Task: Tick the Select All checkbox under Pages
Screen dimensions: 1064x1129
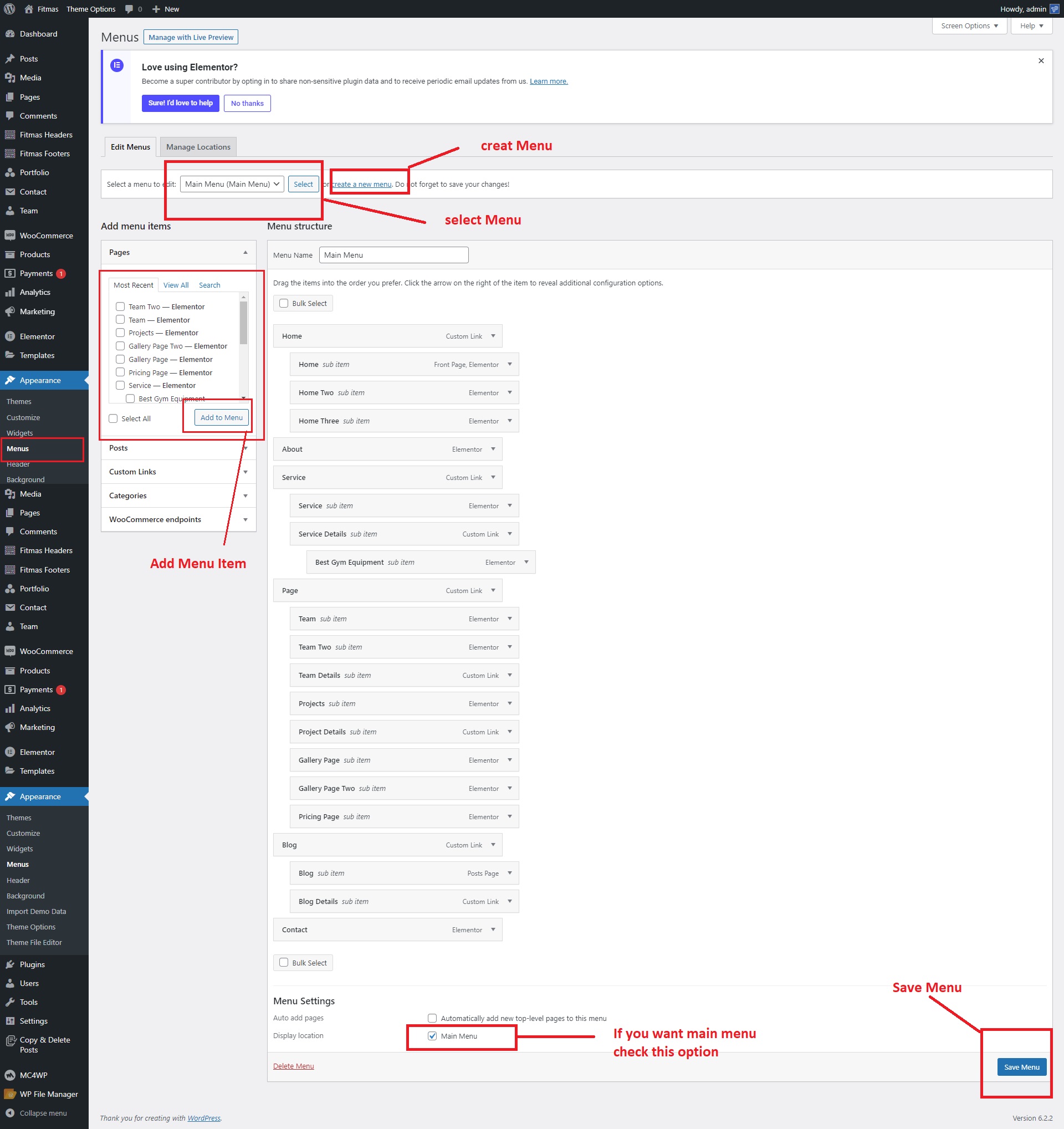Action: pyautogui.click(x=113, y=418)
